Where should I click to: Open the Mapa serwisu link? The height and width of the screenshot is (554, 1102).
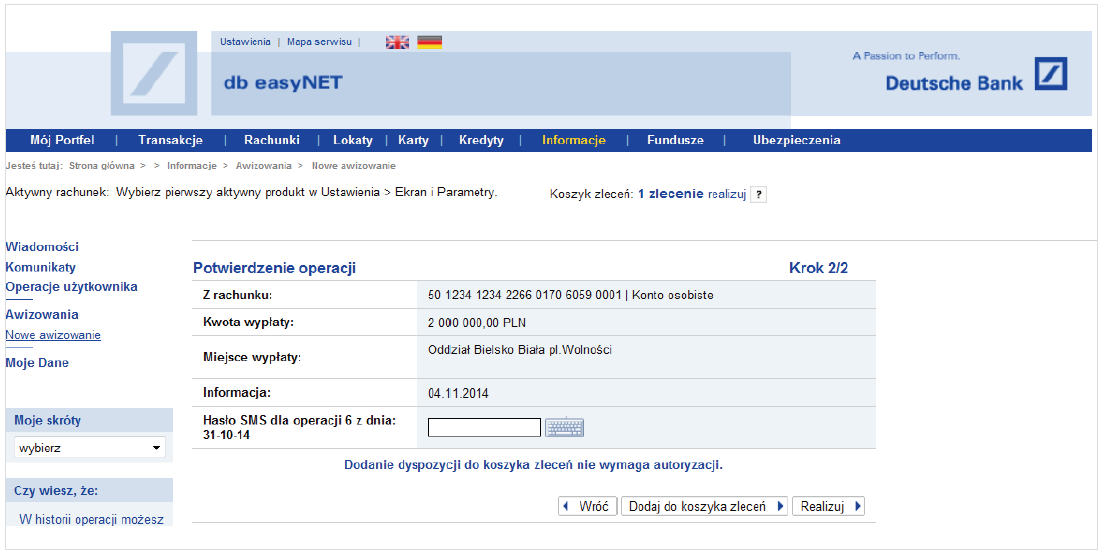click(x=319, y=42)
